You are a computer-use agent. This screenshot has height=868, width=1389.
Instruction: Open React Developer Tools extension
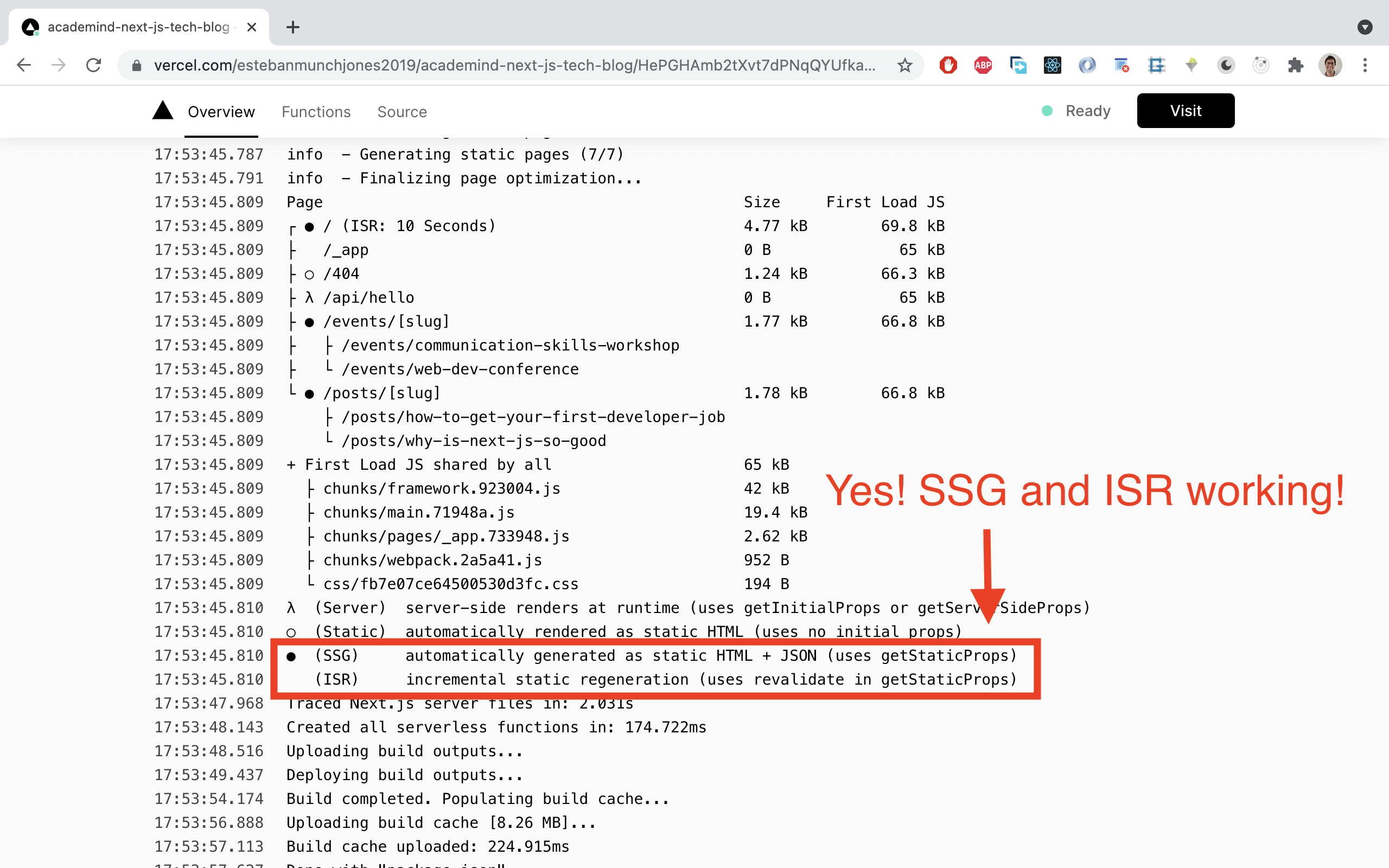1052,65
